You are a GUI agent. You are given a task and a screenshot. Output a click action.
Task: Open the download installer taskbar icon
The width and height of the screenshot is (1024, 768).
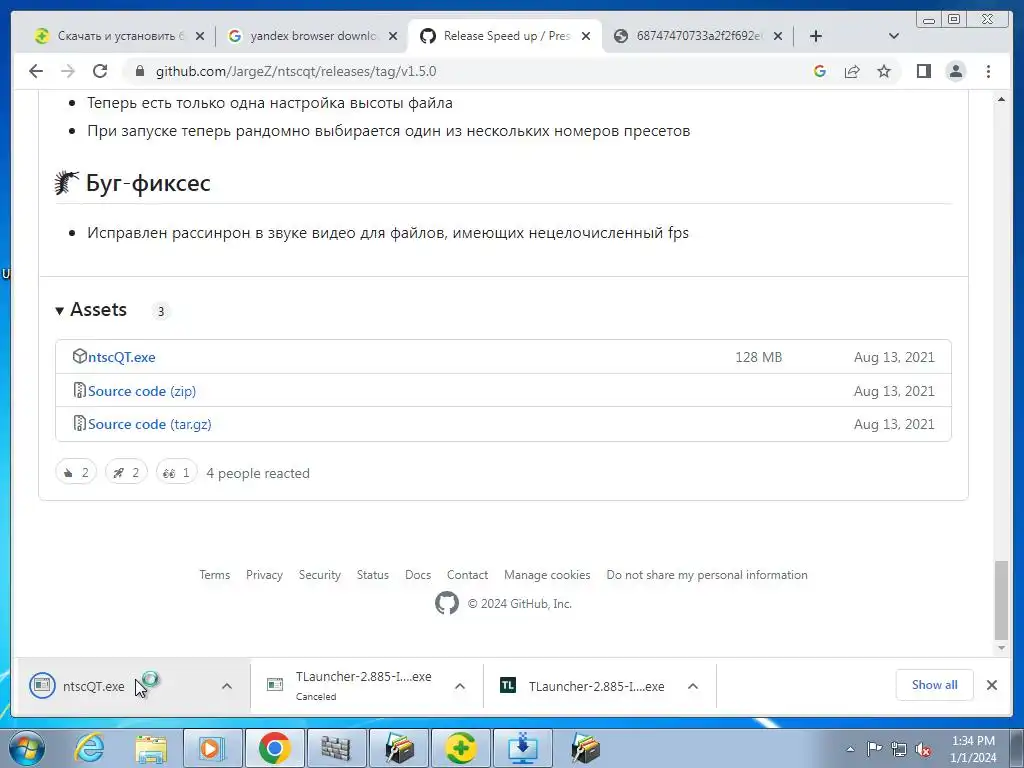[522, 748]
